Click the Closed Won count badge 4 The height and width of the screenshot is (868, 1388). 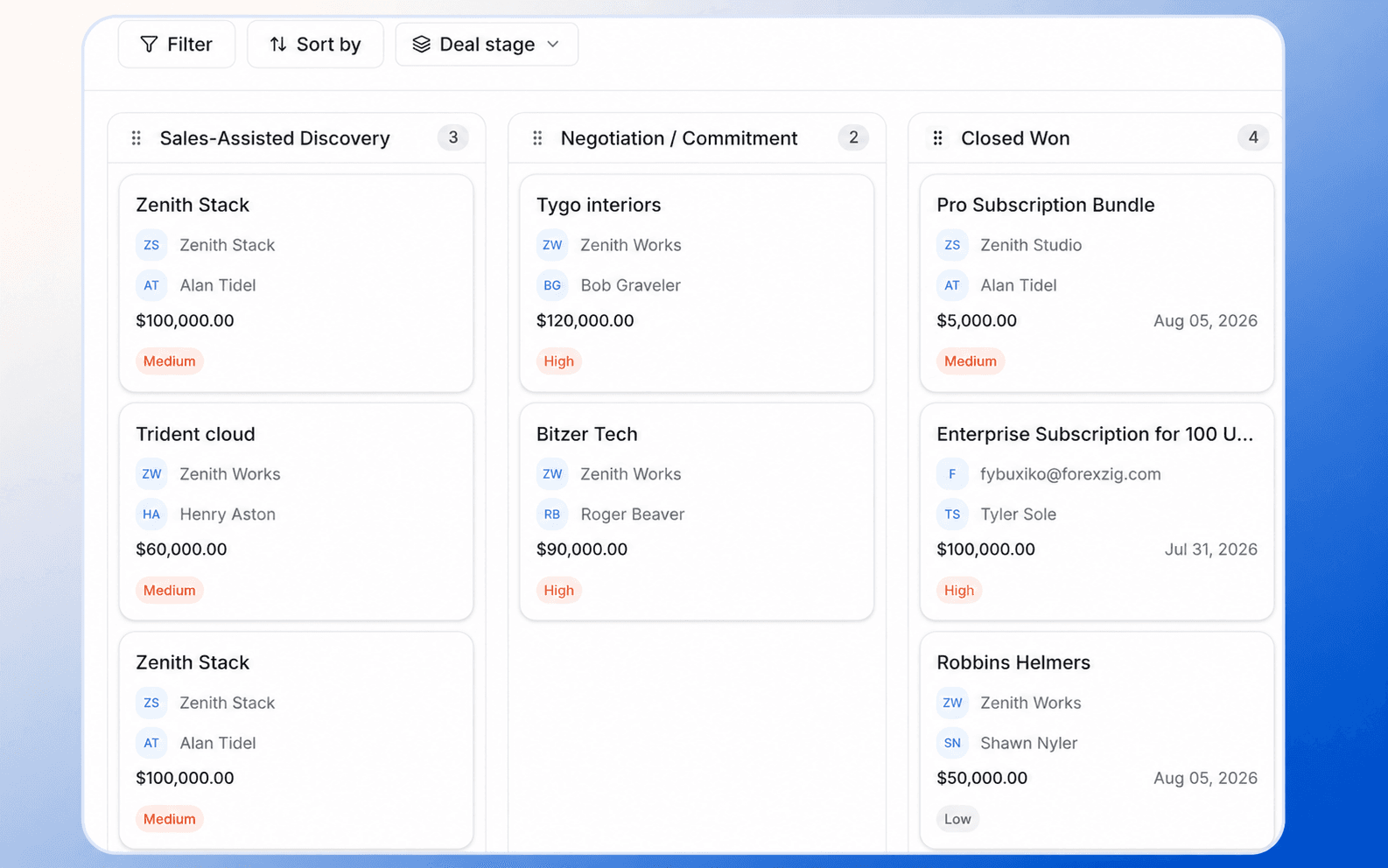pos(1253,137)
